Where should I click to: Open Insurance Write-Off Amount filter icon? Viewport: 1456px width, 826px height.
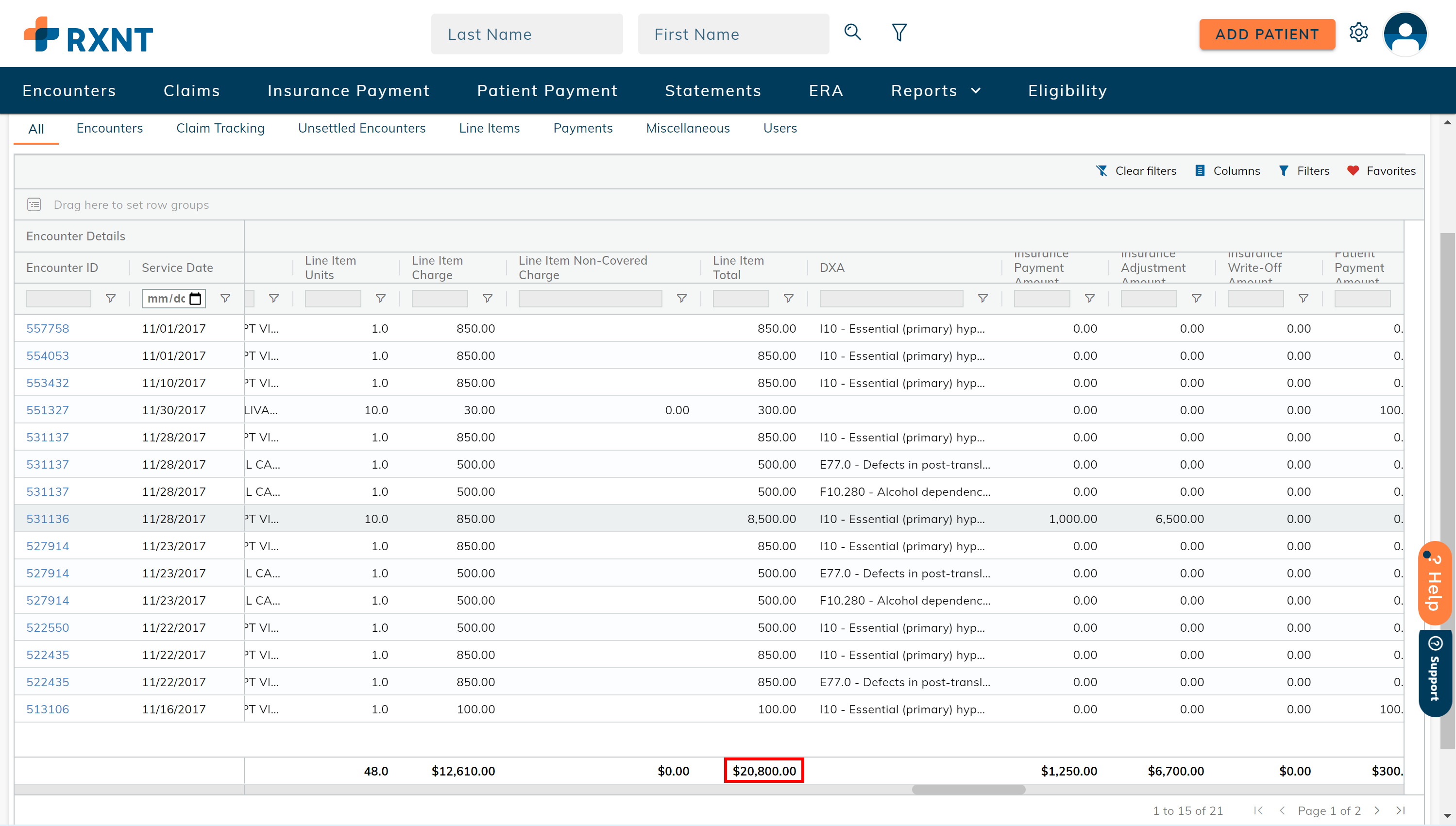pos(1304,298)
